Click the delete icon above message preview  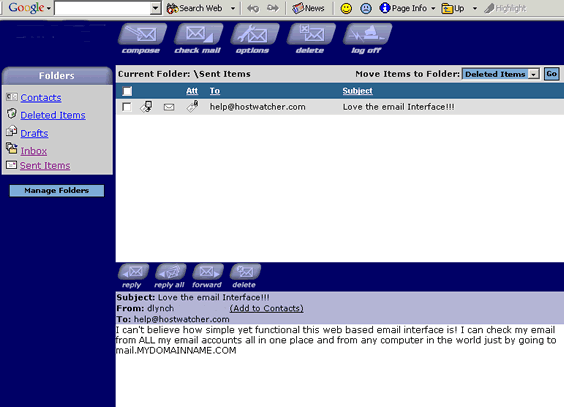[245, 272]
